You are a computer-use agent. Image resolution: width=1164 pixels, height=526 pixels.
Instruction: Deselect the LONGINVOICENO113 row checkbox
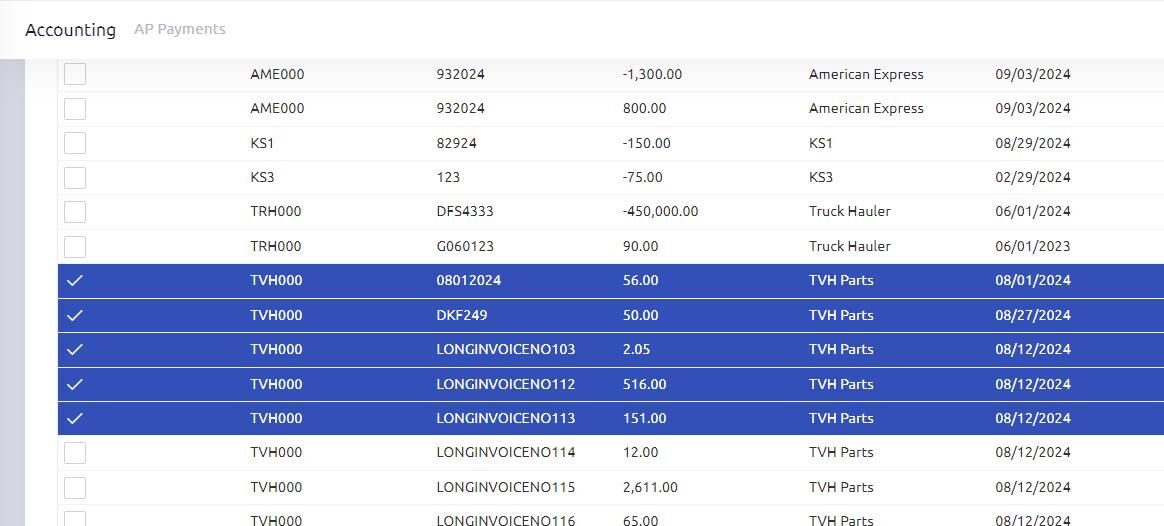coord(75,418)
